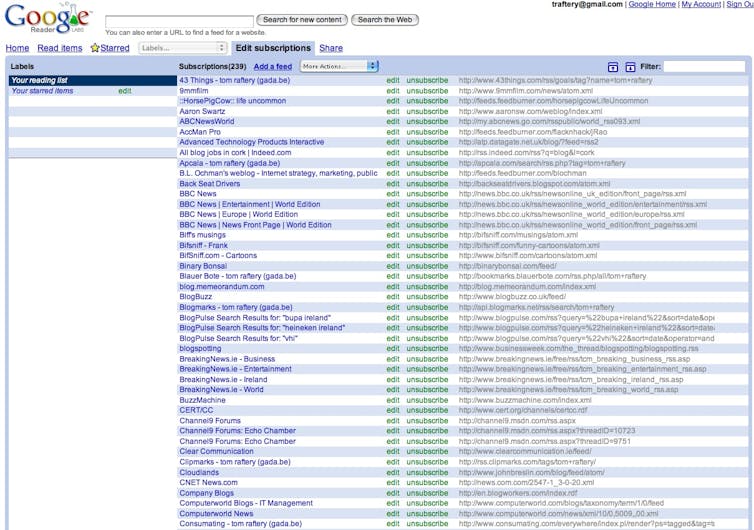Unsubscribe from Computerworld Blogs - IT Management
This screenshot has height=530, width=754.
click(x=427, y=503)
